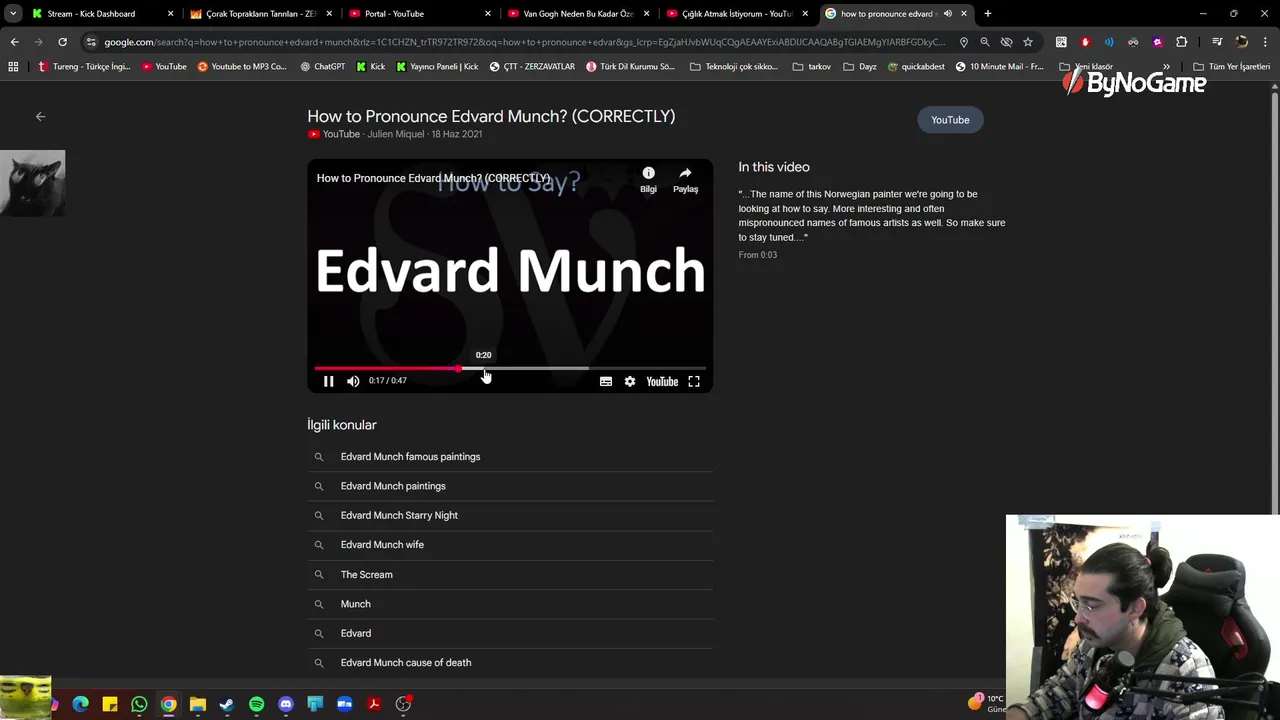Click the YouTube chip button
The image size is (1280, 720).
[x=950, y=120]
